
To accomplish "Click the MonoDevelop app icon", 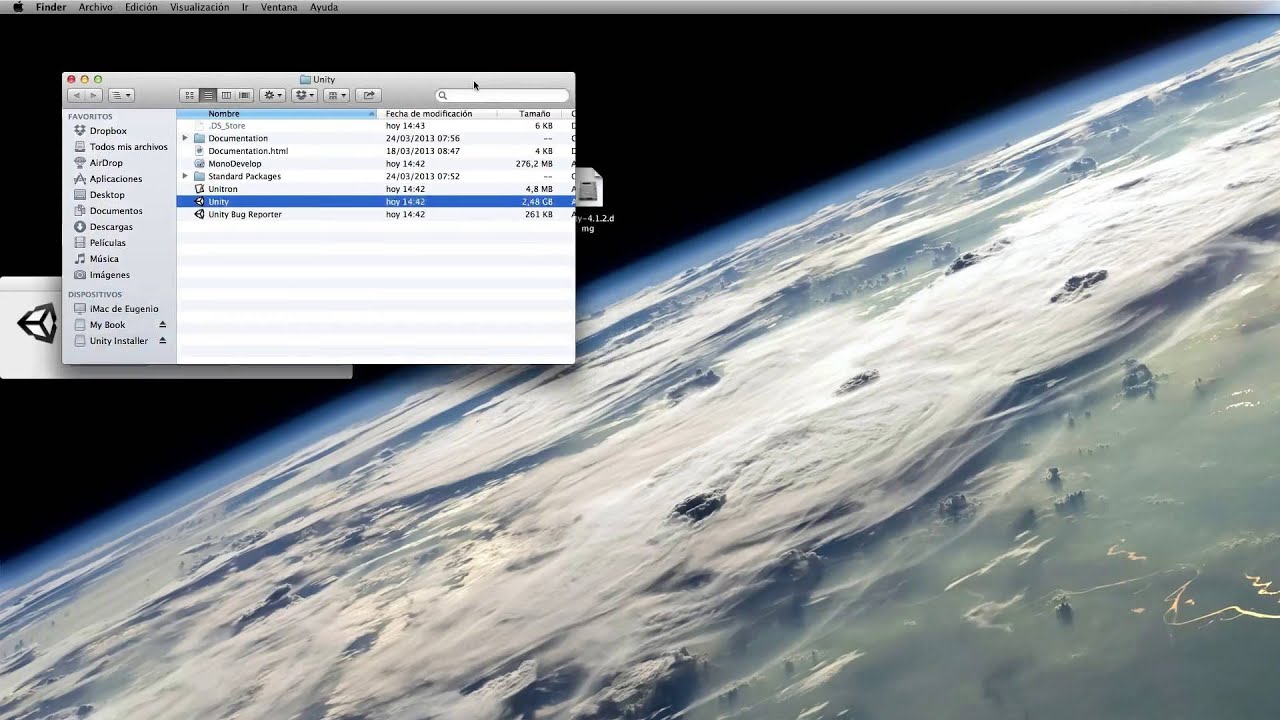I will pos(199,164).
